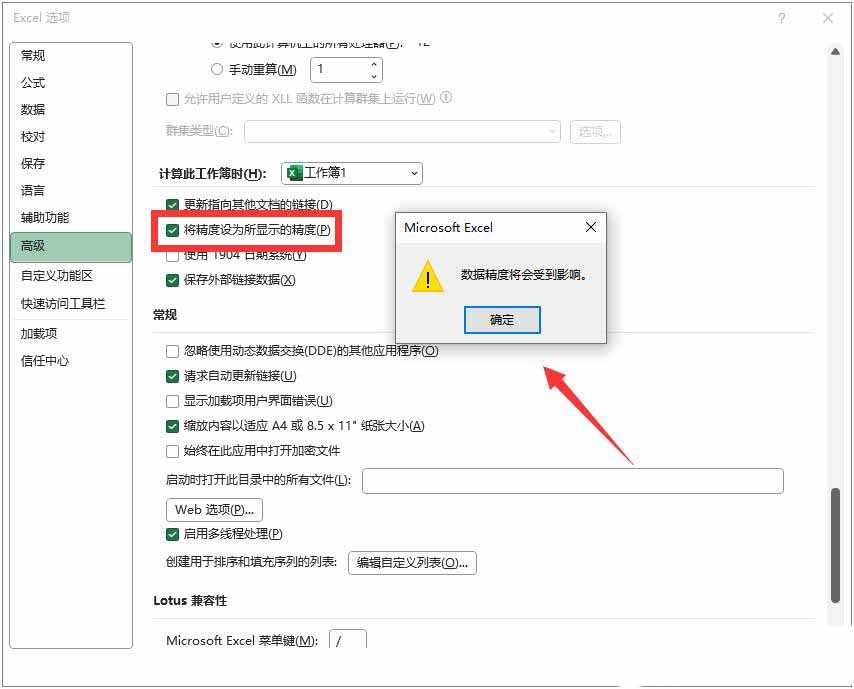Click the vertical scrollbar thumb
Viewport: 854px width, 689px height.
point(835,545)
